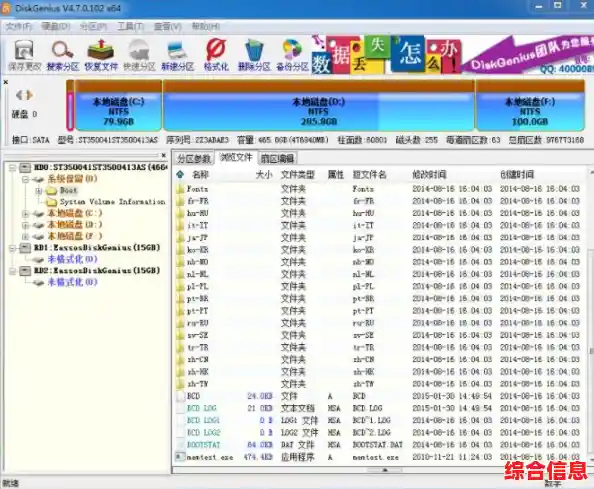Collapse the RD1 disk tree node
The height and width of the screenshot is (489, 594).
pos(13,248)
